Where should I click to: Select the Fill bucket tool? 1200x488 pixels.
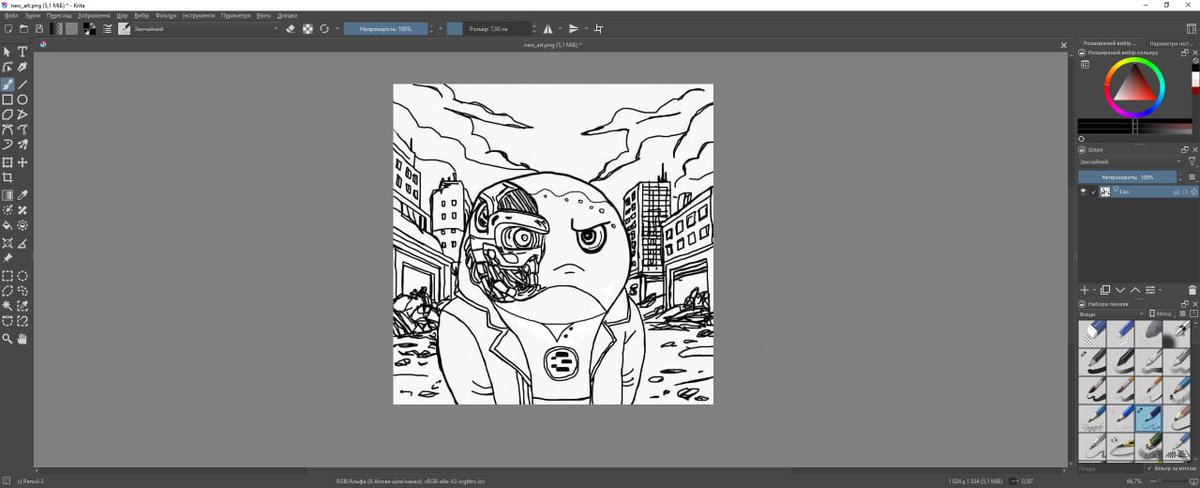[x=8, y=226]
